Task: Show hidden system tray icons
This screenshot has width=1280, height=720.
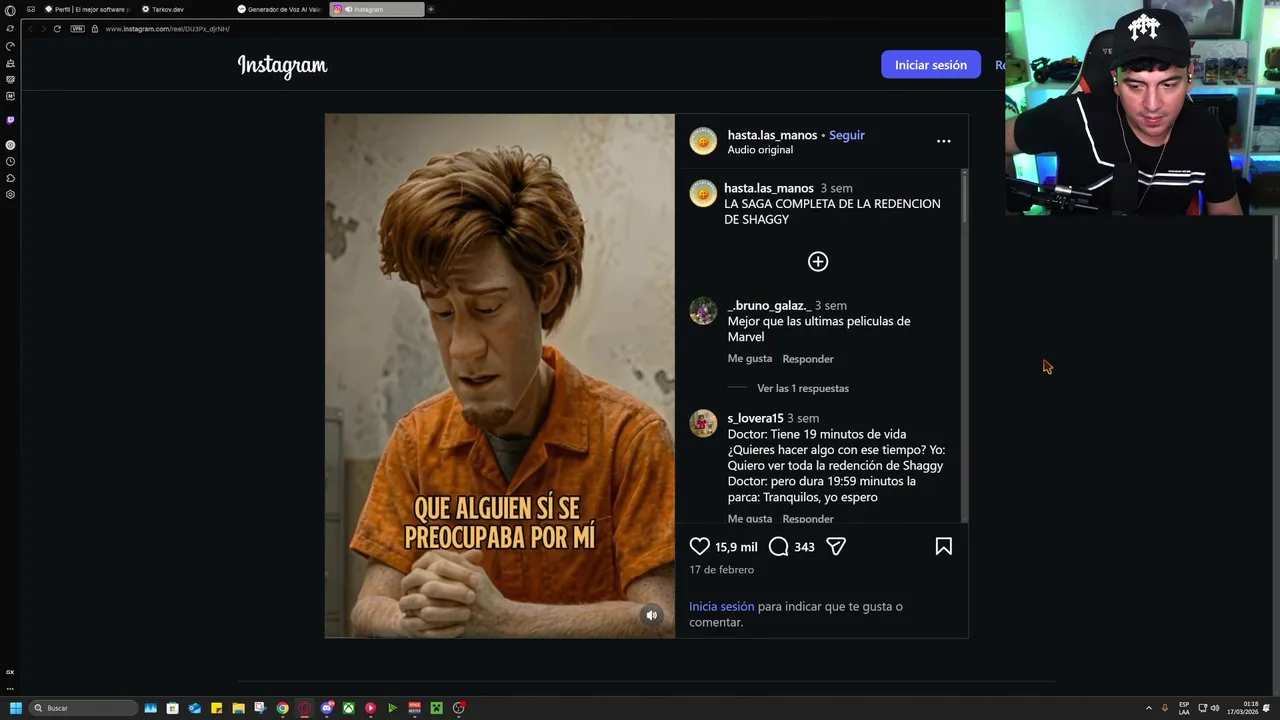Action: pos(1149,708)
